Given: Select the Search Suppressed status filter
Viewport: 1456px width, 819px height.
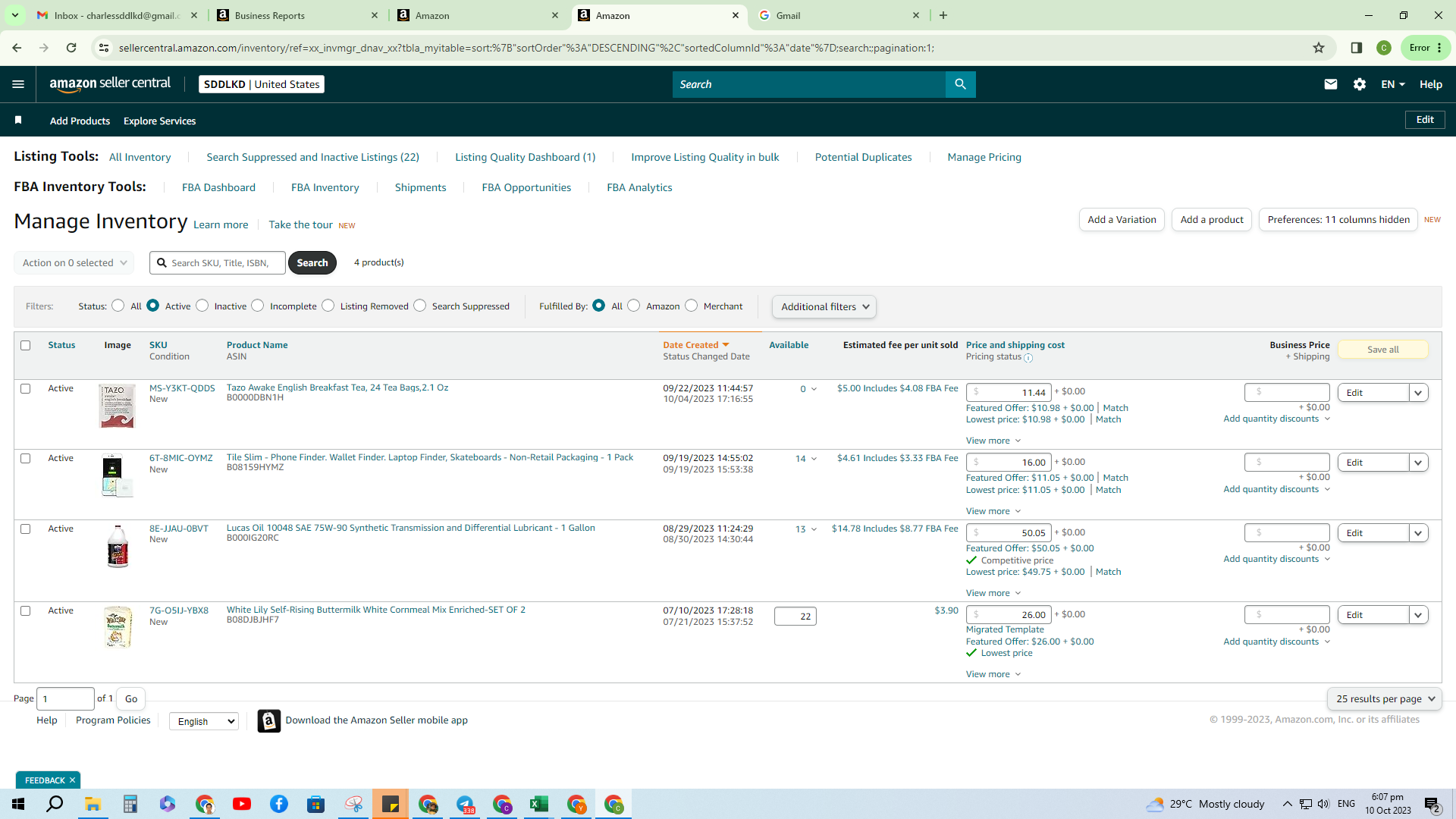Looking at the screenshot, I should (x=420, y=306).
